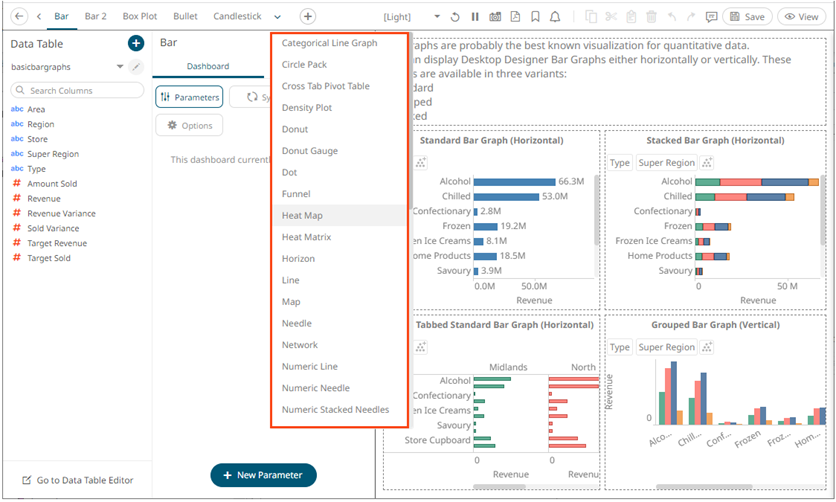
Task: Click the refresh icon in toolbar
Action: click(455, 17)
